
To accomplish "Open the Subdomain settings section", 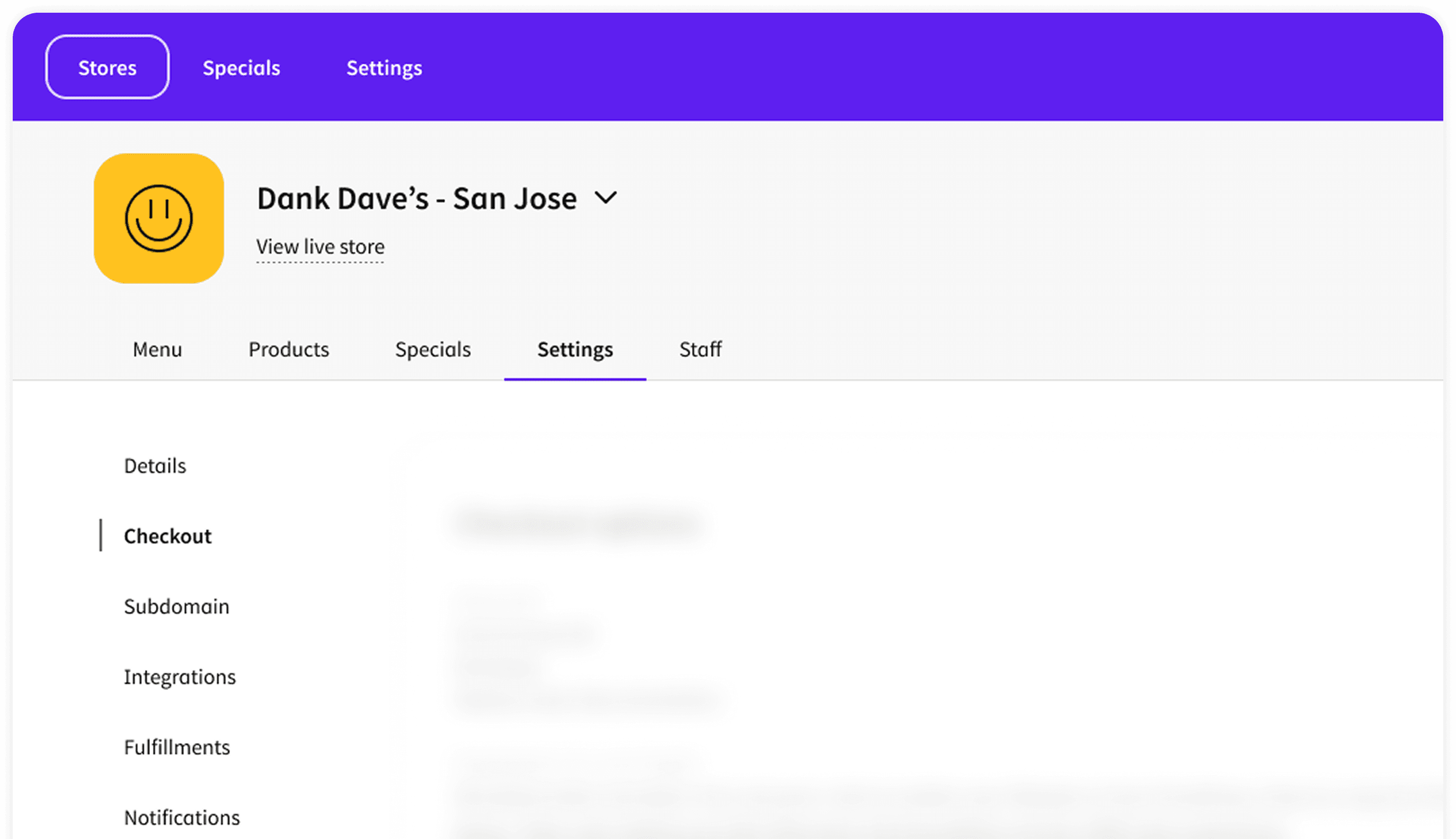I will [176, 606].
